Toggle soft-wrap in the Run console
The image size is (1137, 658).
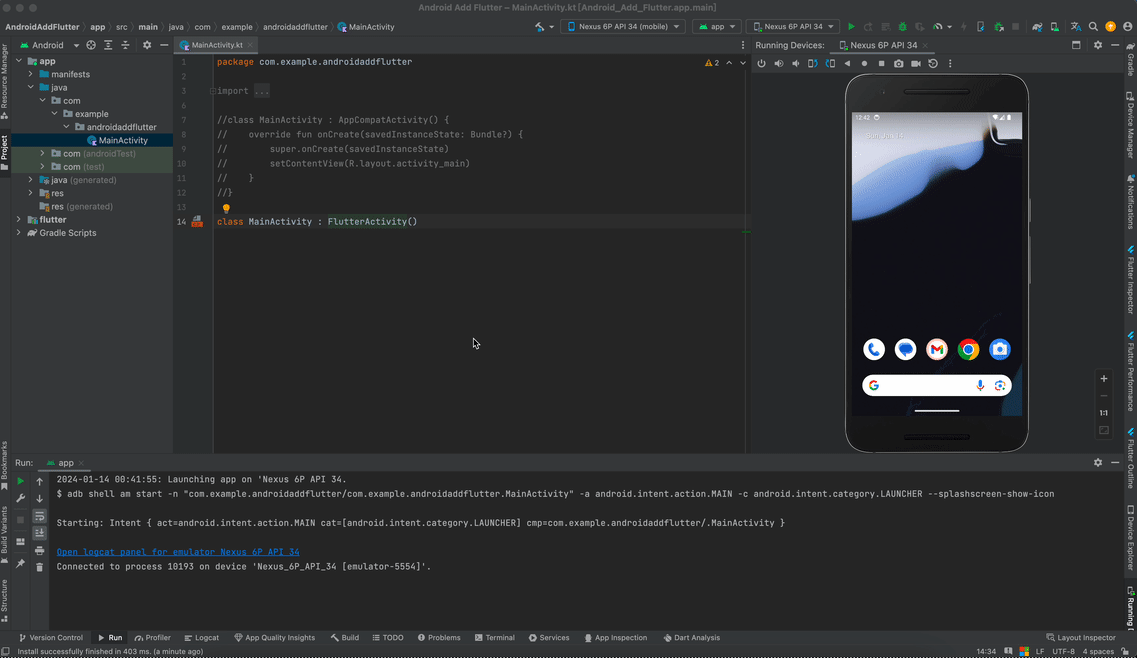click(x=40, y=517)
